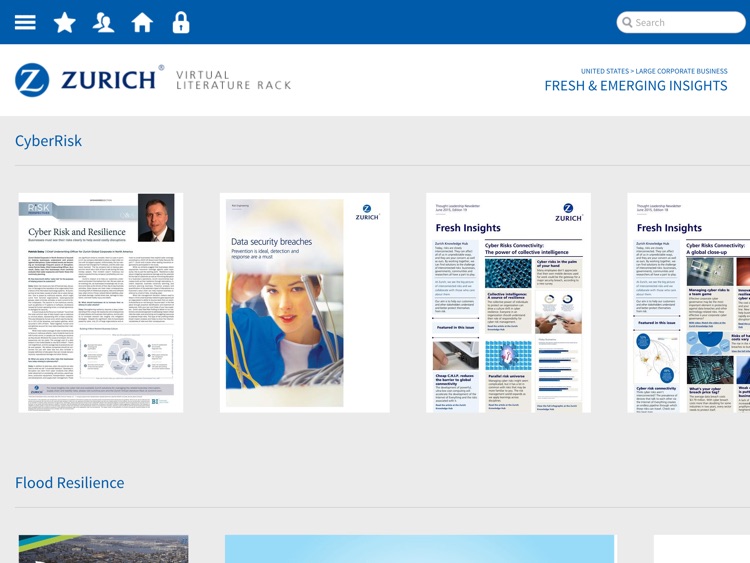Open the blue sky flood document thumbnail
Screen dimensions: 750x563
[x=419, y=549]
